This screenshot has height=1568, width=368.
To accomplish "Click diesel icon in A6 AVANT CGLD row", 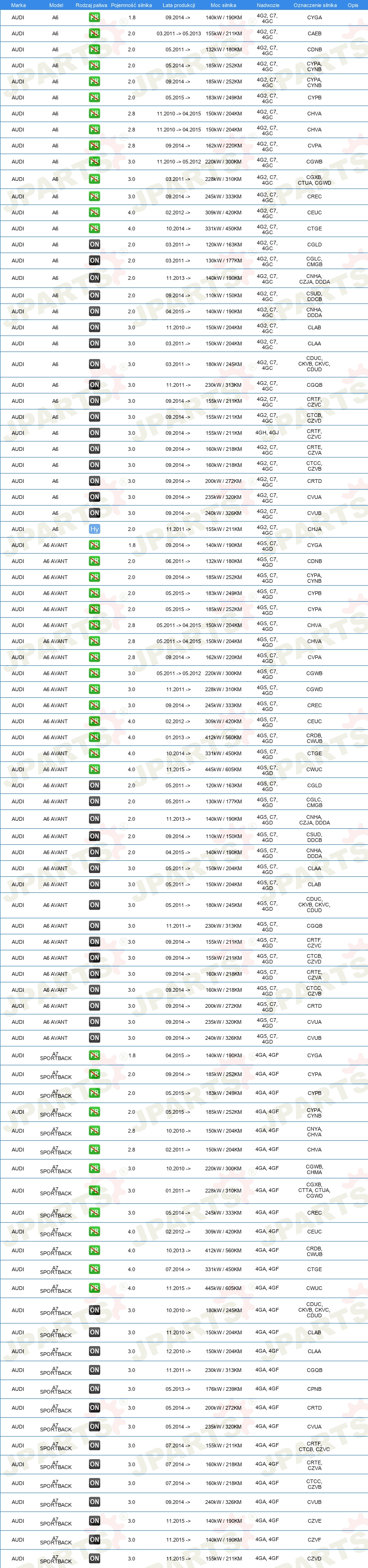I will tap(94, 785).
